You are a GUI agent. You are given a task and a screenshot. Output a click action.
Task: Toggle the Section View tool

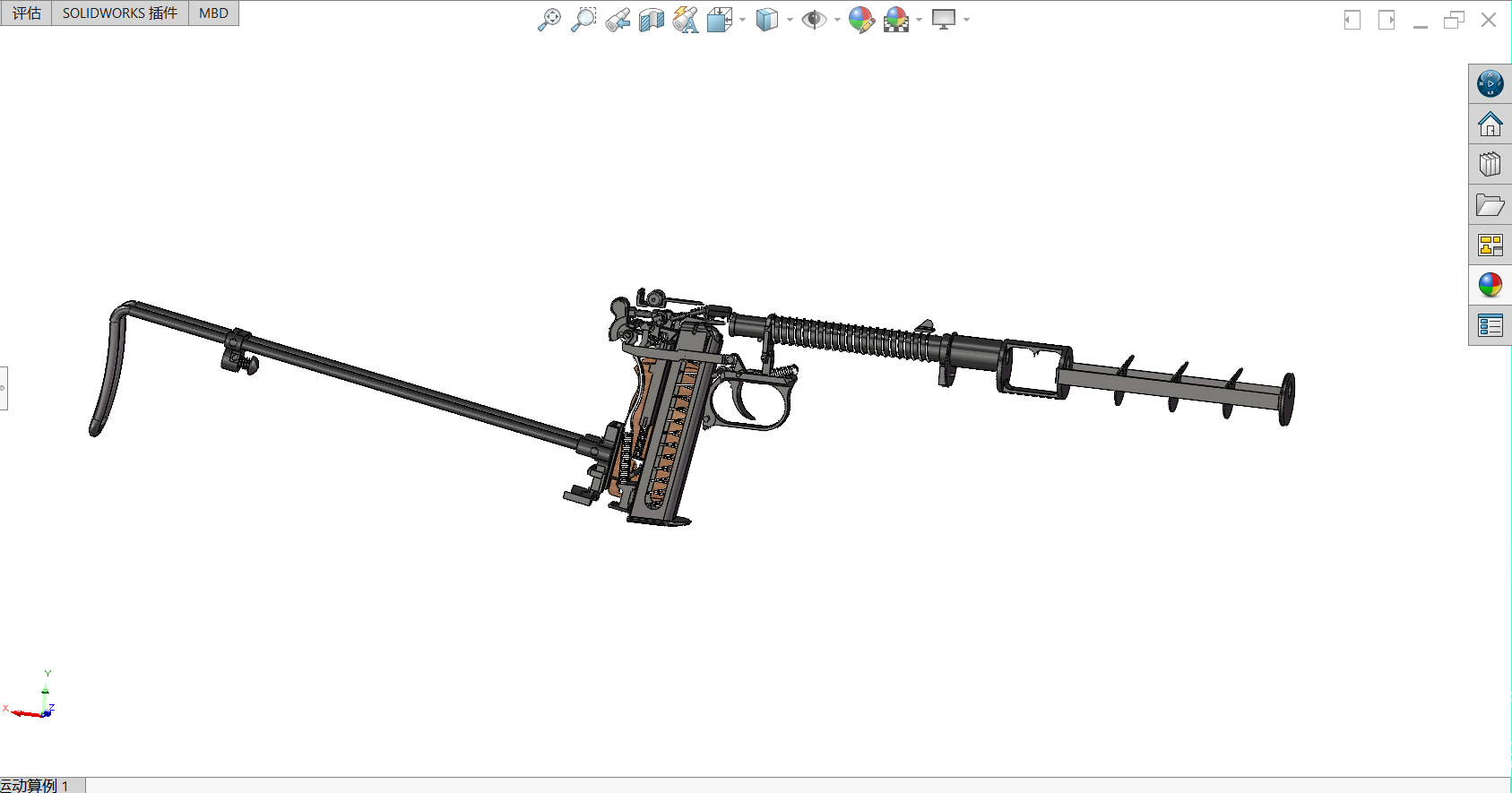pyautogui.click(x=652, y=20)
